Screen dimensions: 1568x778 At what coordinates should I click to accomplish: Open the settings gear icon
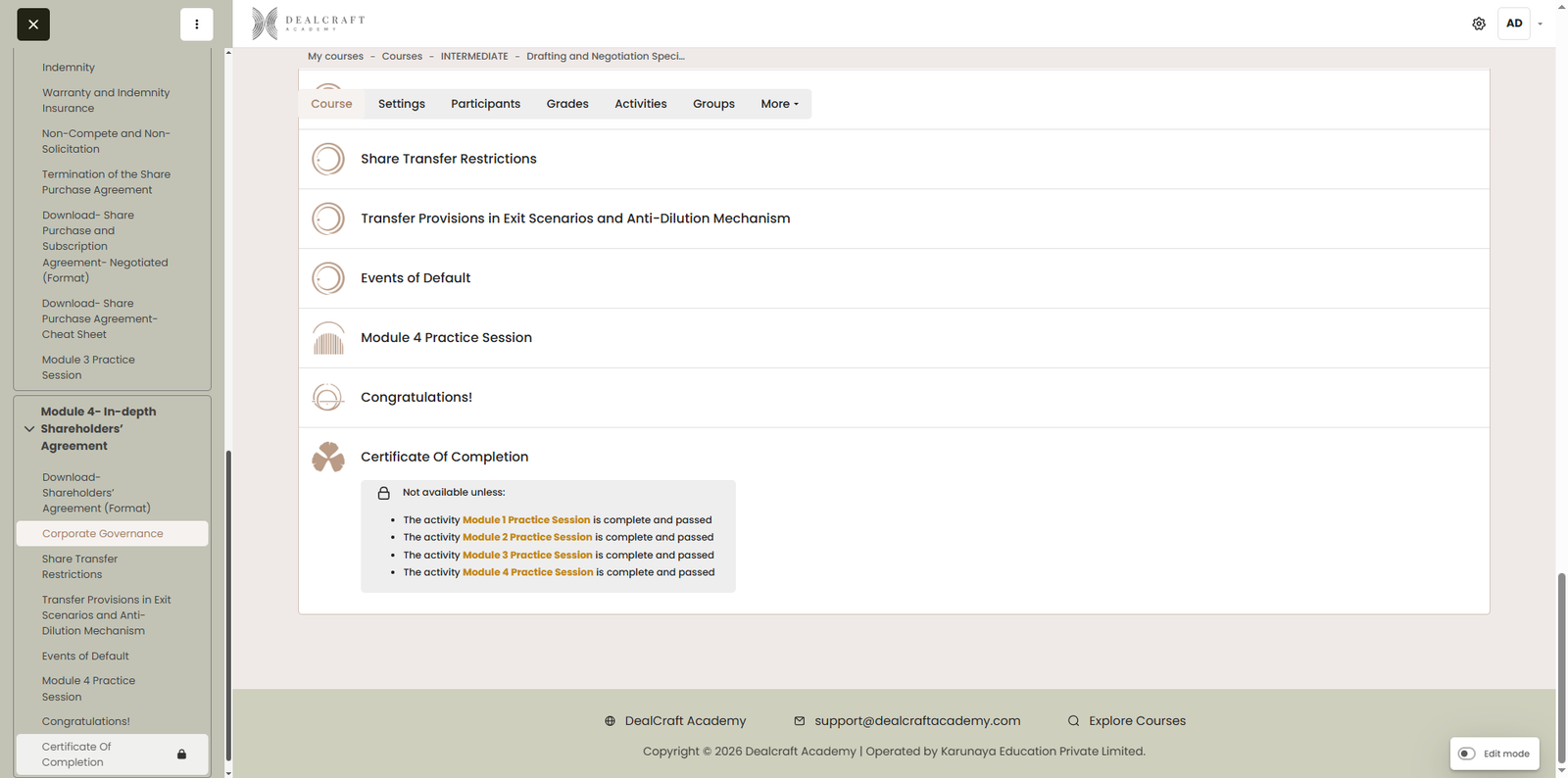(x=1479, y=24)
